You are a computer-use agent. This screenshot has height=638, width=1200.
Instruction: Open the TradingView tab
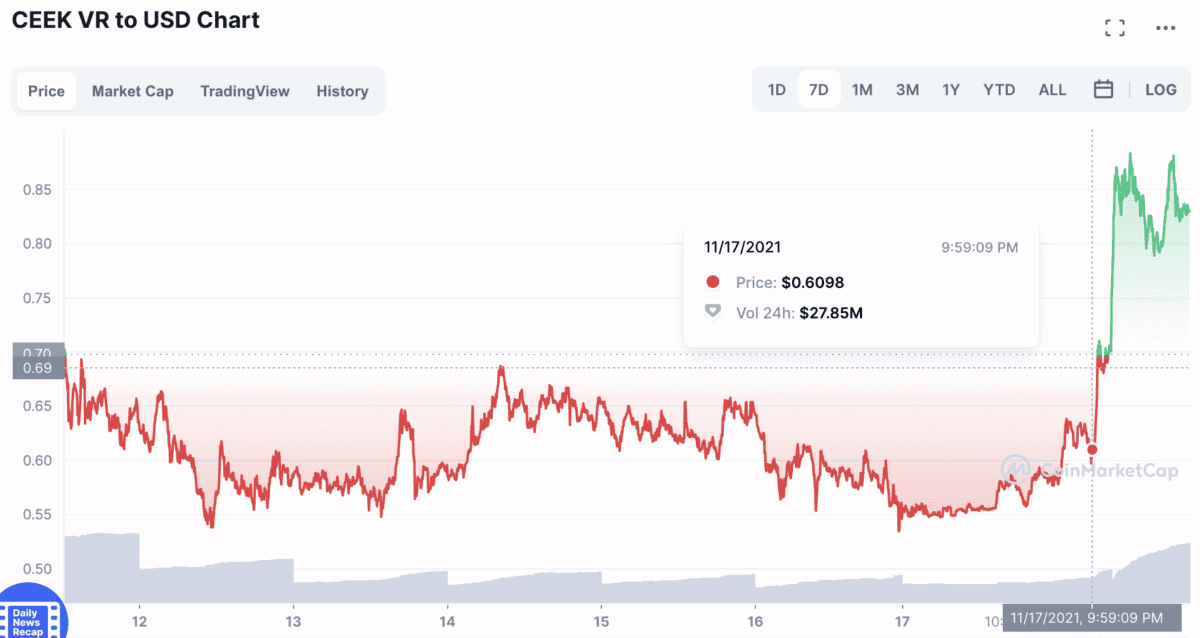tap(245, 91)
